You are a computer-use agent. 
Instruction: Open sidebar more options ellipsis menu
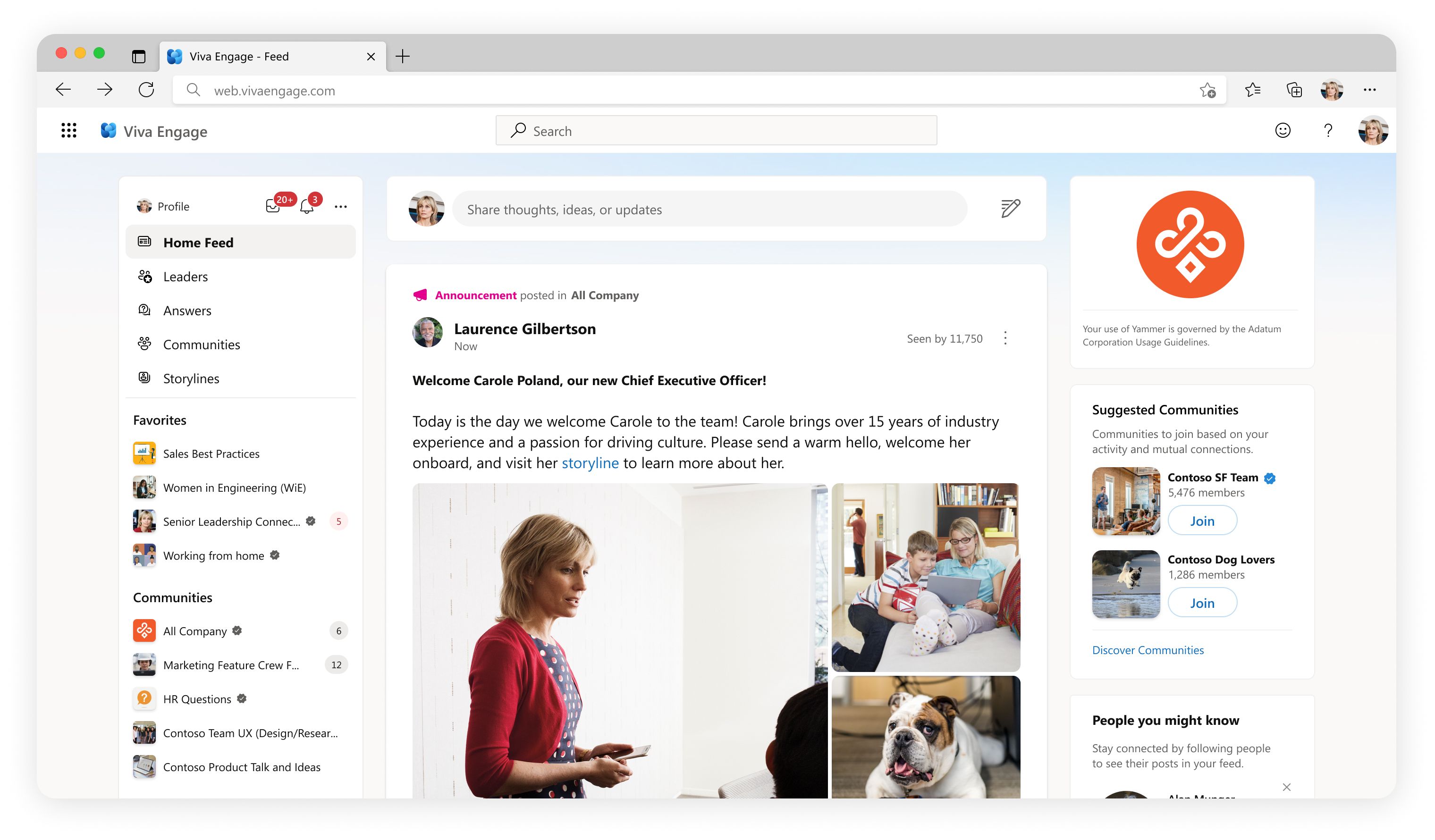[x=340, y=207]
